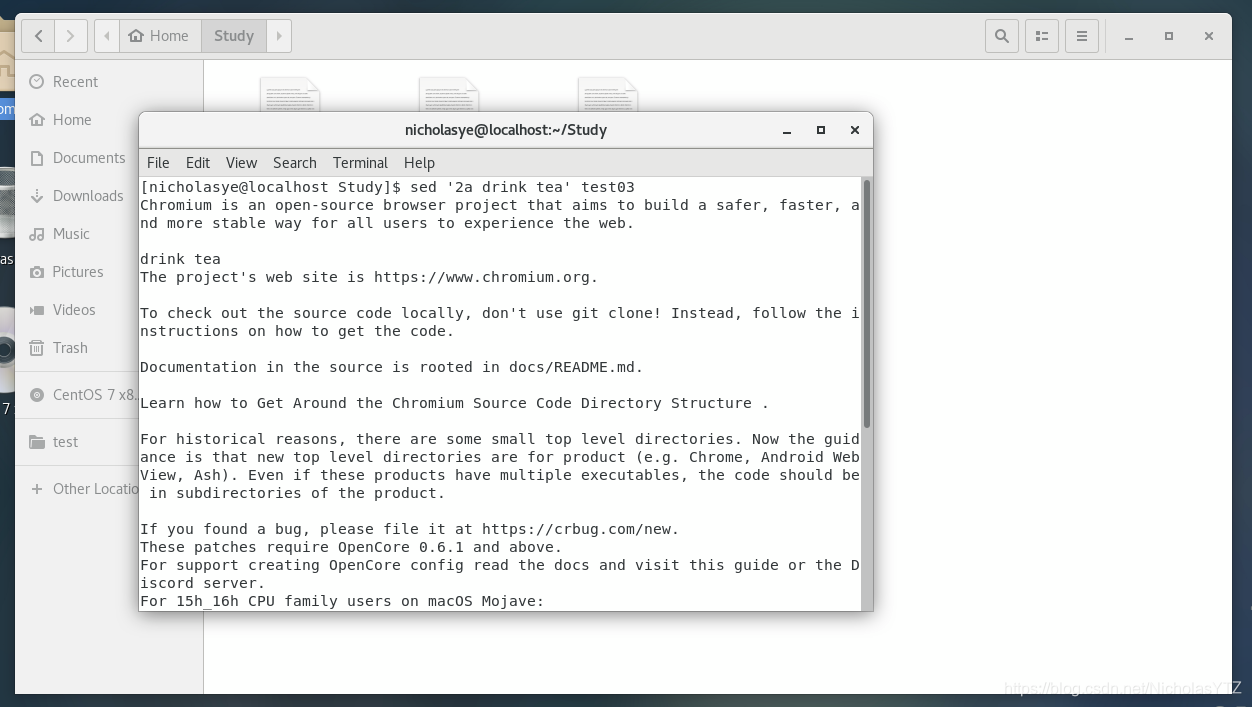This screenshot has height=707, width=1252.
Task: Click the Trash can icon
Action: [x=37, y=348]
